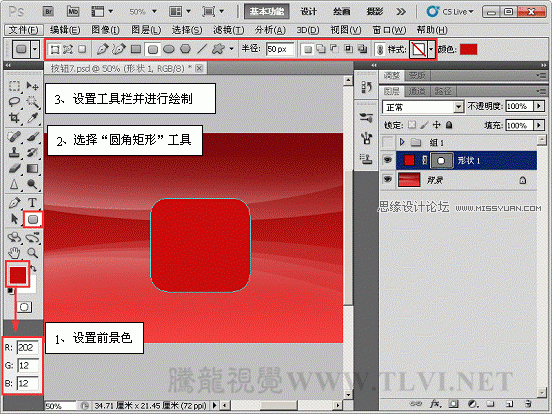Select the Path Selection tool
Screen dimensions: 552x414
pos(14,219)
